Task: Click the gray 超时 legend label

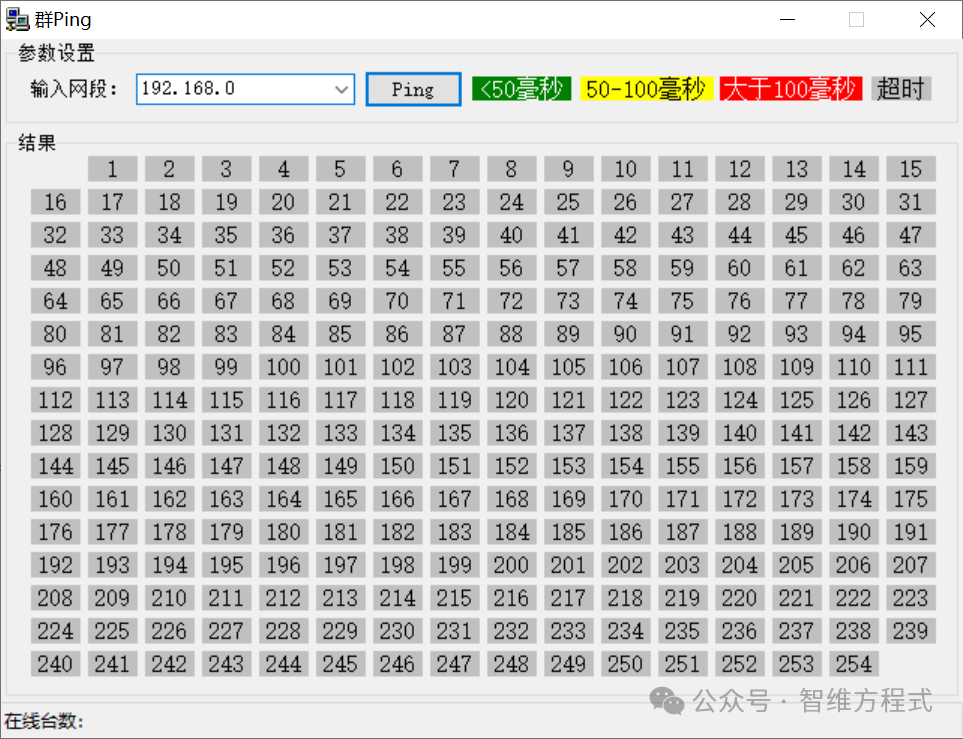Action: pos(900,89)
